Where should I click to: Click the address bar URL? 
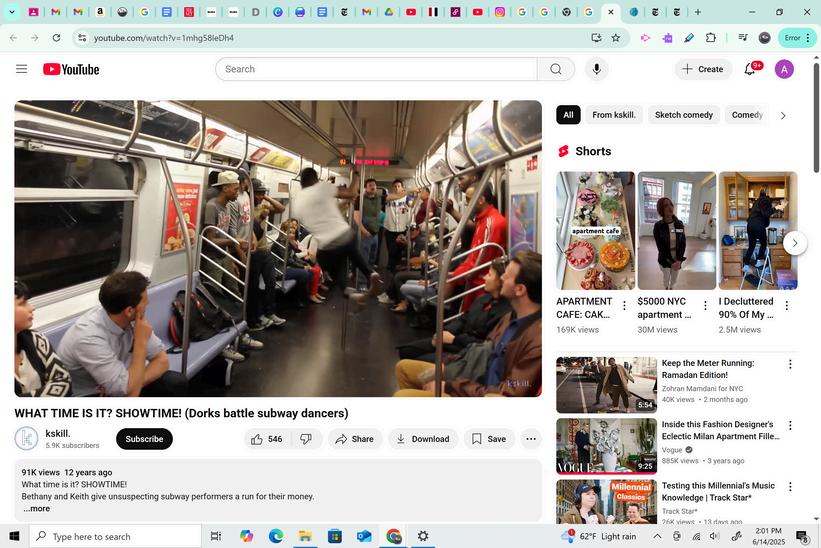click(164, 38)
